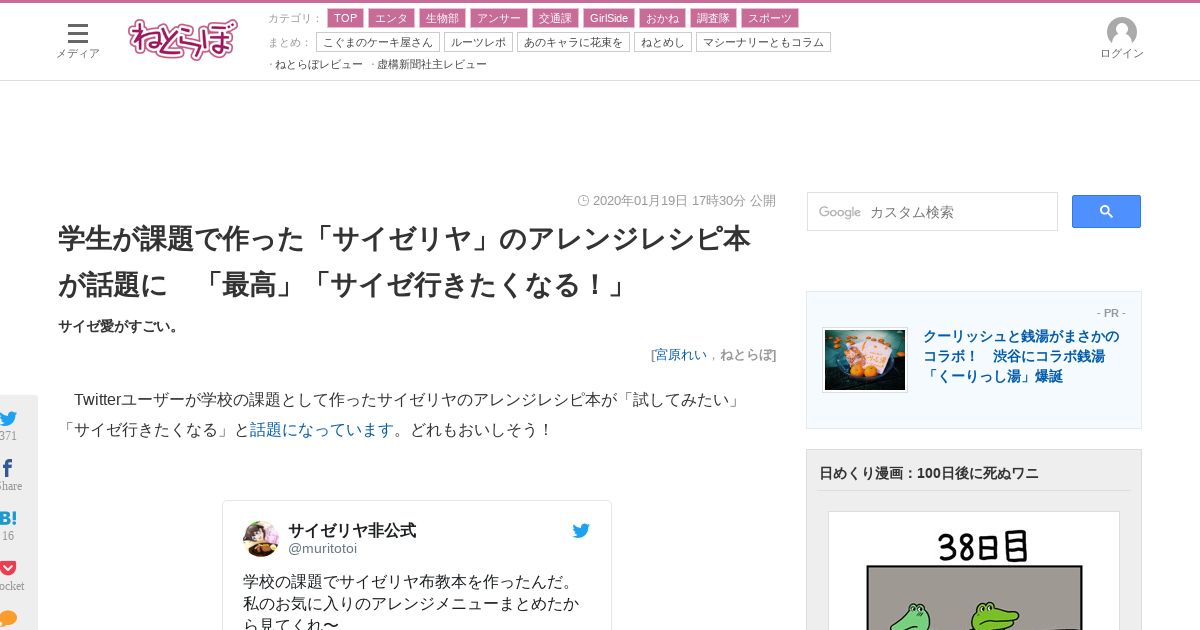Image resolution: width=1200 pixels, height=630 pixels.
Task: Click the ログイン label
Action: 1122,53
